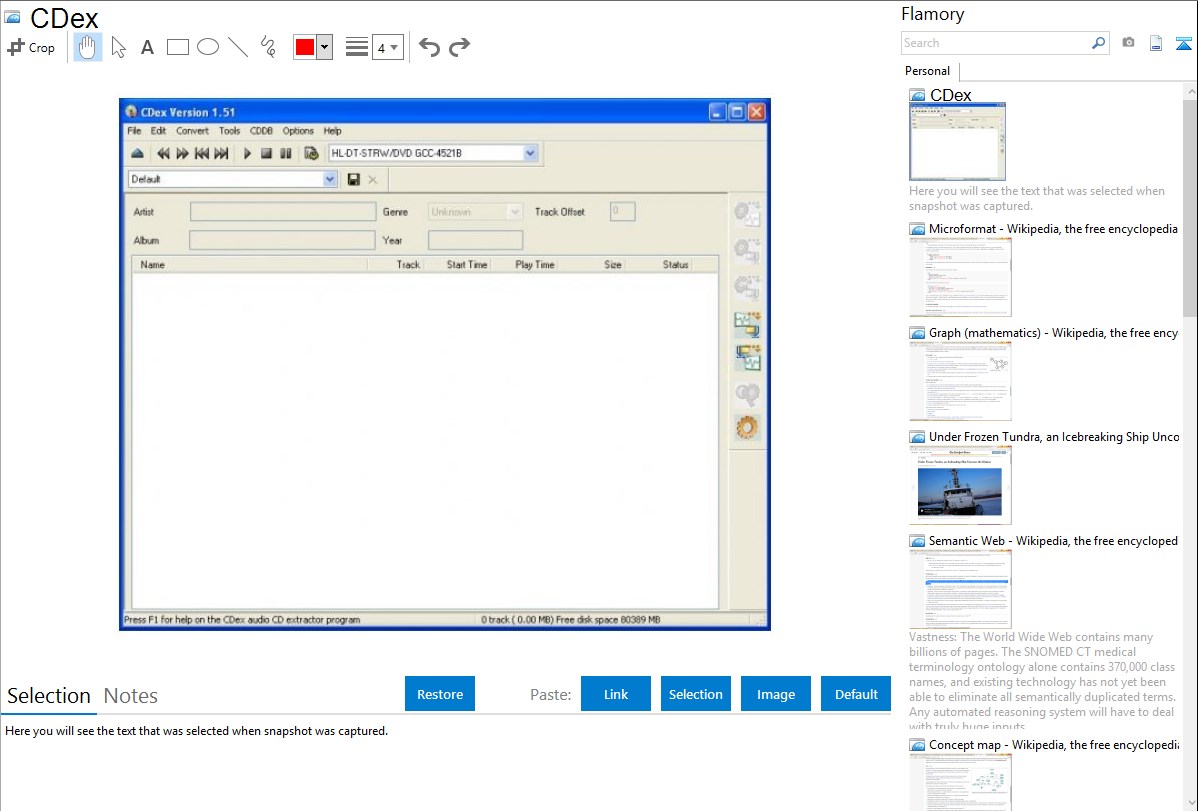The width and height of the screenshot is (1198, 811).
Task: Paste as Link button
Action: pos(616,694)
